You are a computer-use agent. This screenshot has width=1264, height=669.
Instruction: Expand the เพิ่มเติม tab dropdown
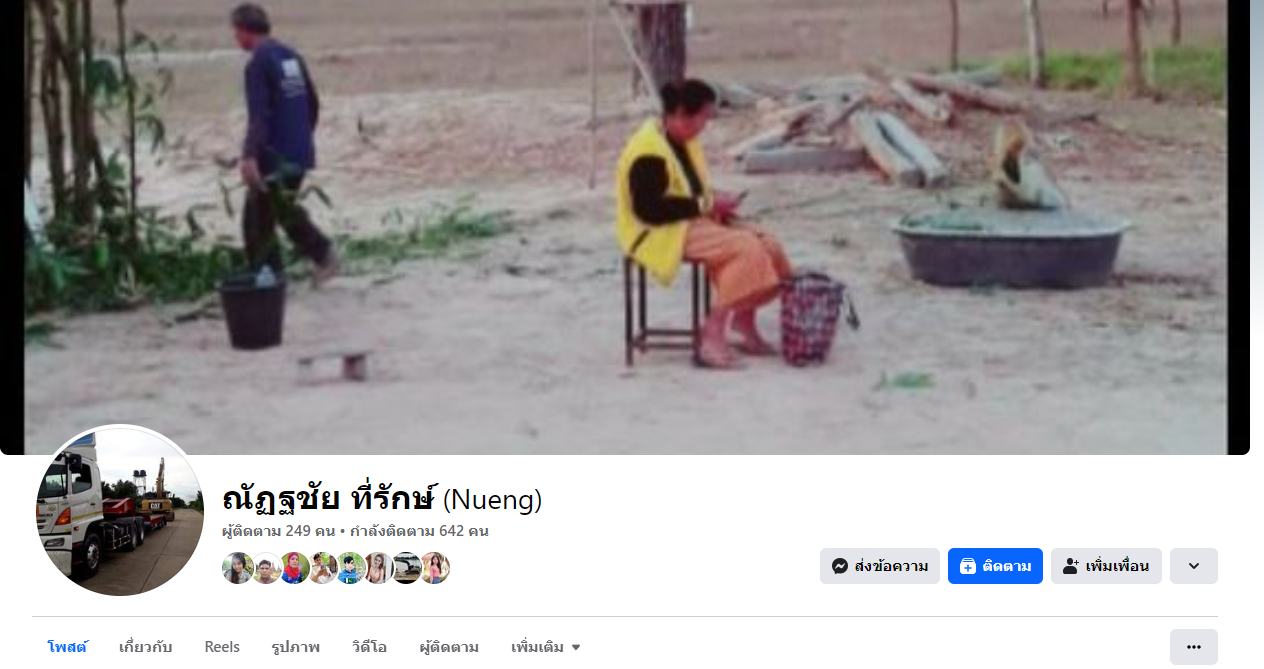click(546, 647)
